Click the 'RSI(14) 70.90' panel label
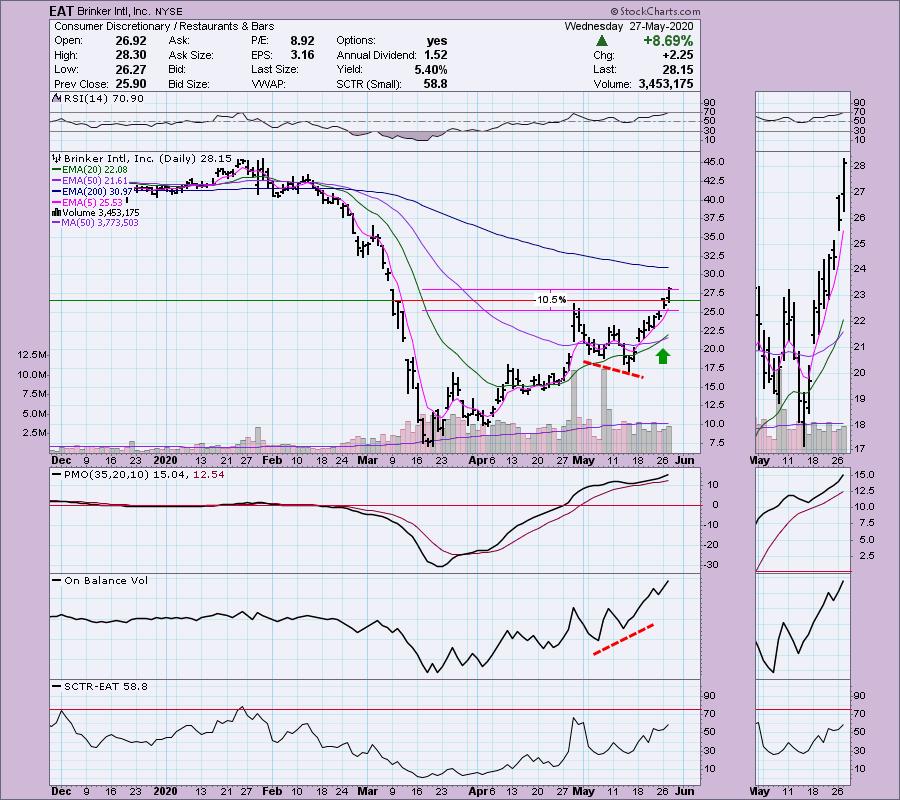Image resolution: width=900 pixels, height=800 pixels. pos(103,98)
